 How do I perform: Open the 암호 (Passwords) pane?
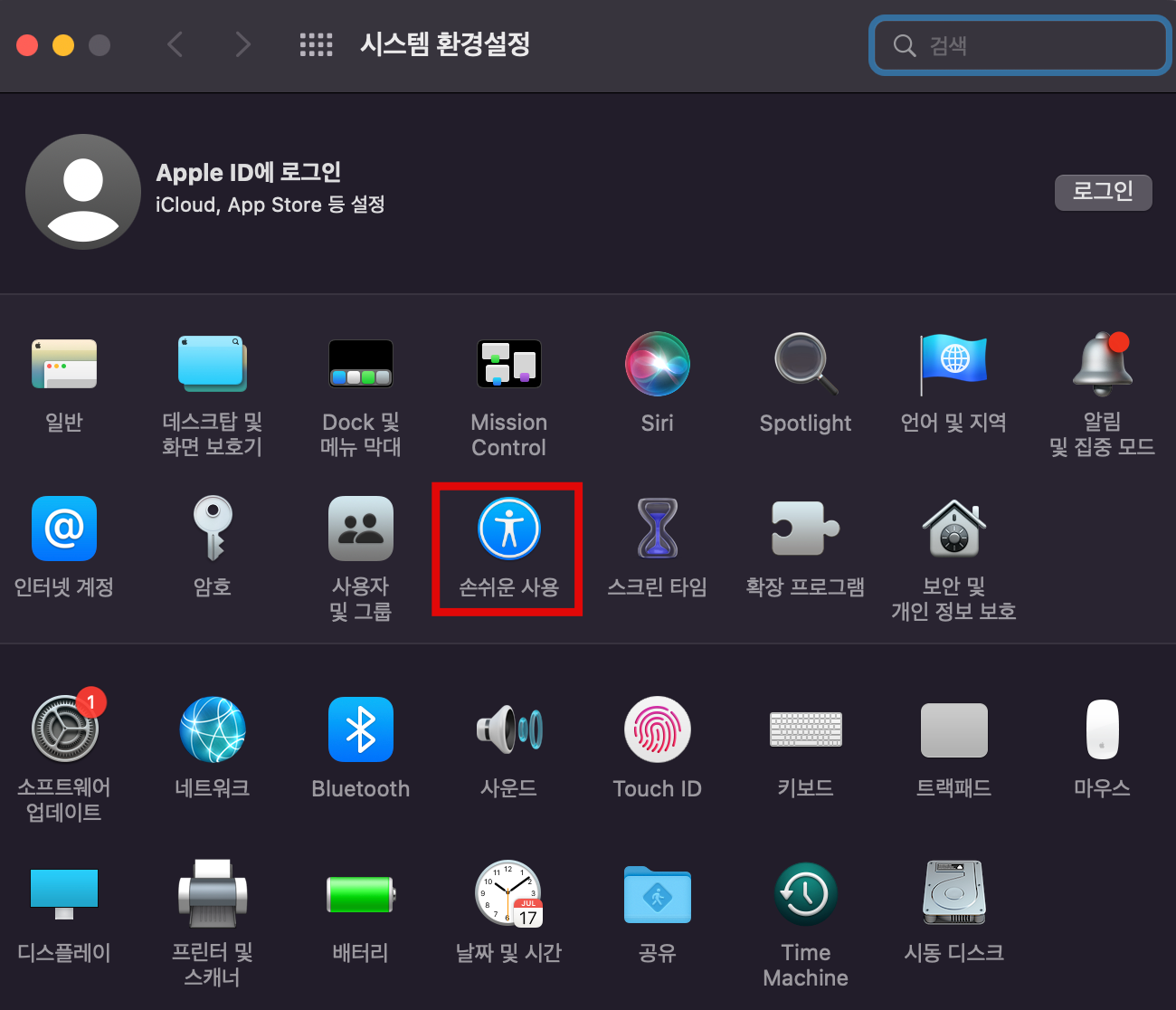tap(212, 529)
